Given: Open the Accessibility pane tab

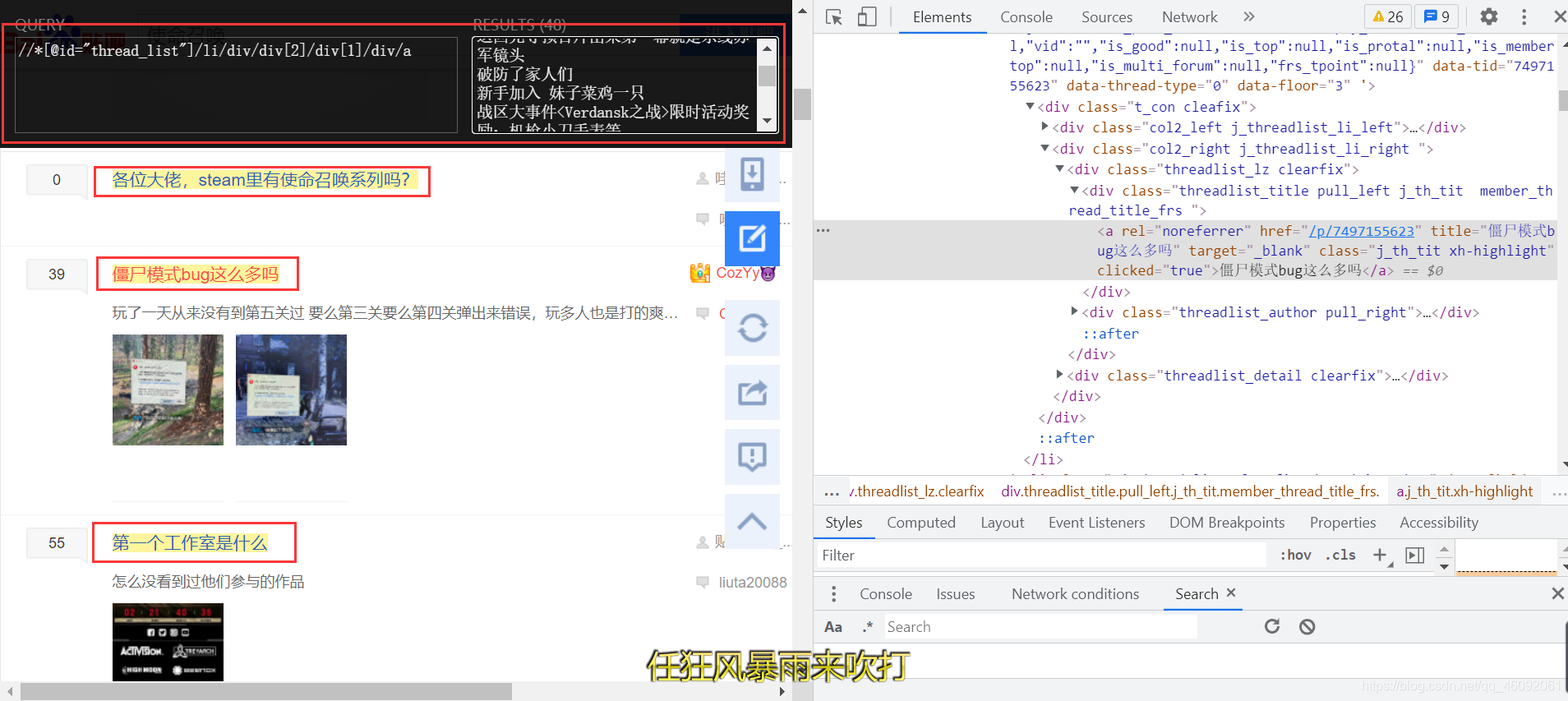Looking at the screenshot, I should click(1439, 523).
